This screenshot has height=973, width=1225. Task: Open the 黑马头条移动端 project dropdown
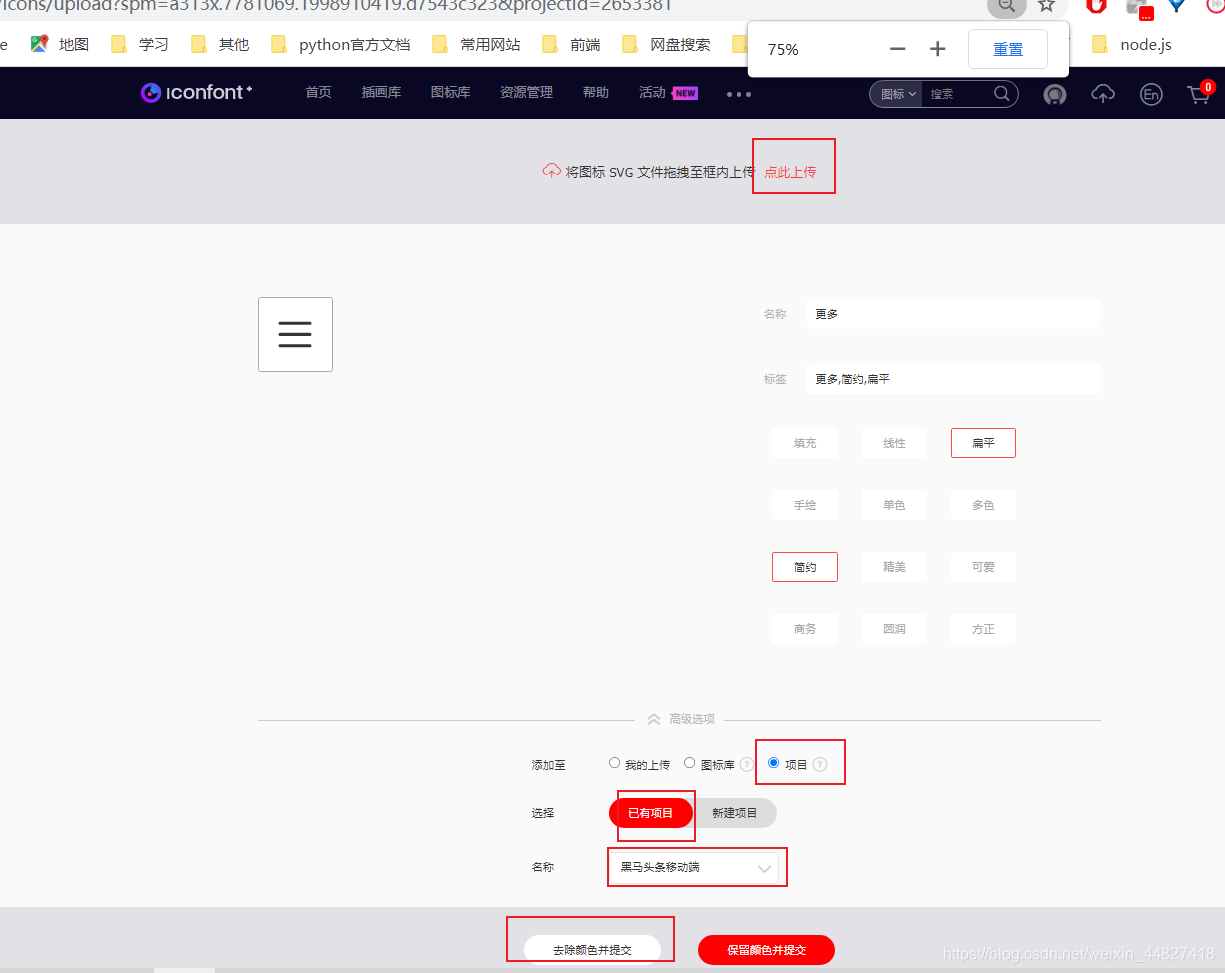click(696, 867)
